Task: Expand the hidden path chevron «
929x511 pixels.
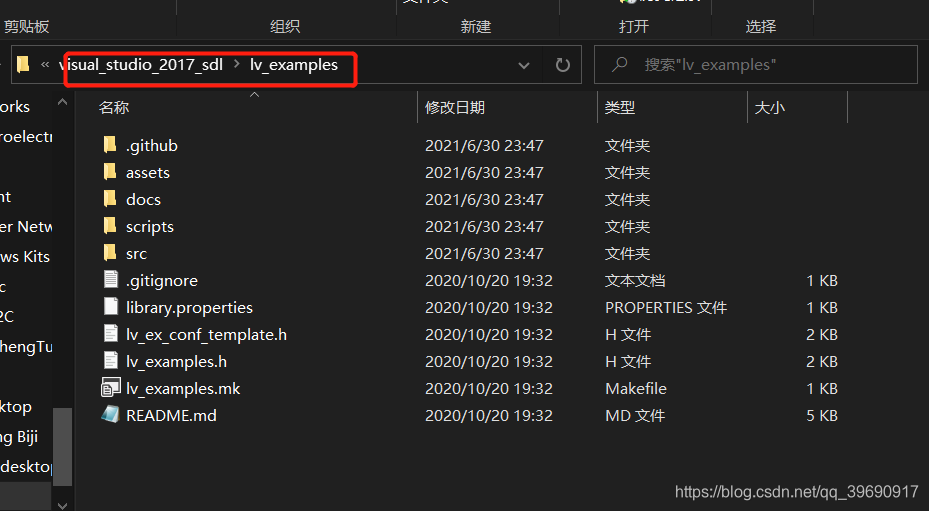Action: coord(45,65)
